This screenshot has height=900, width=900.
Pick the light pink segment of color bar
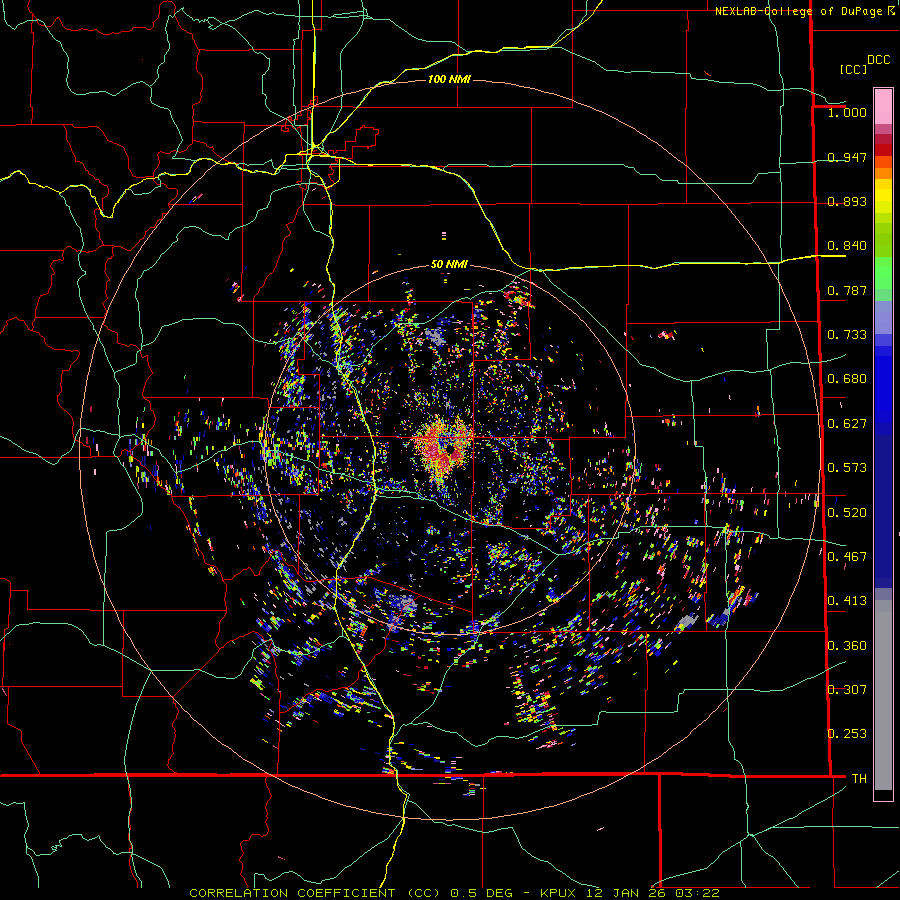coord(883,106)
